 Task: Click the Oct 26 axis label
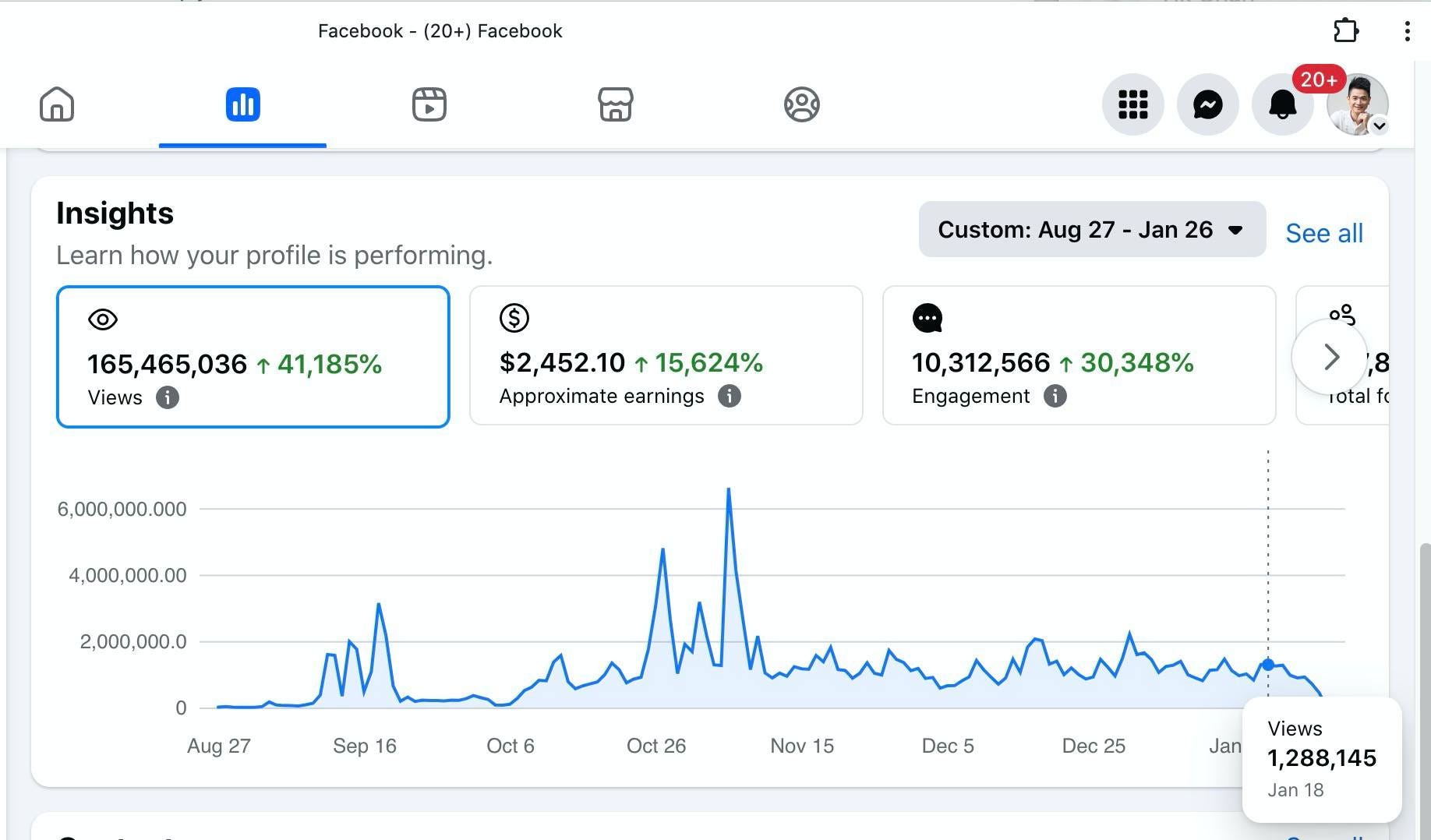tap(656, 746)
